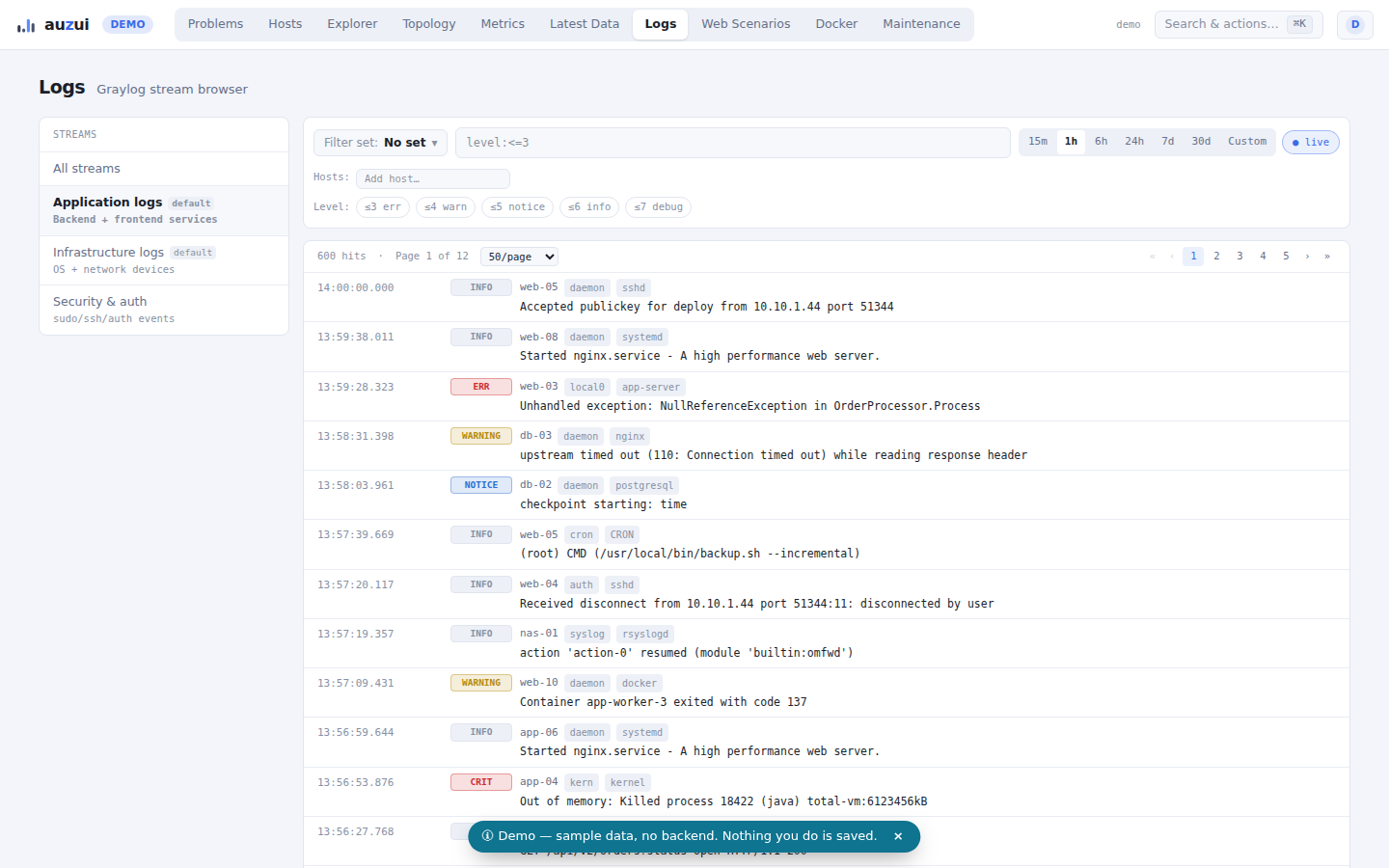Viewport: 1389px width, 868px height.
Task: Open the Maintenance tab
Action: (x=921, y=24)
